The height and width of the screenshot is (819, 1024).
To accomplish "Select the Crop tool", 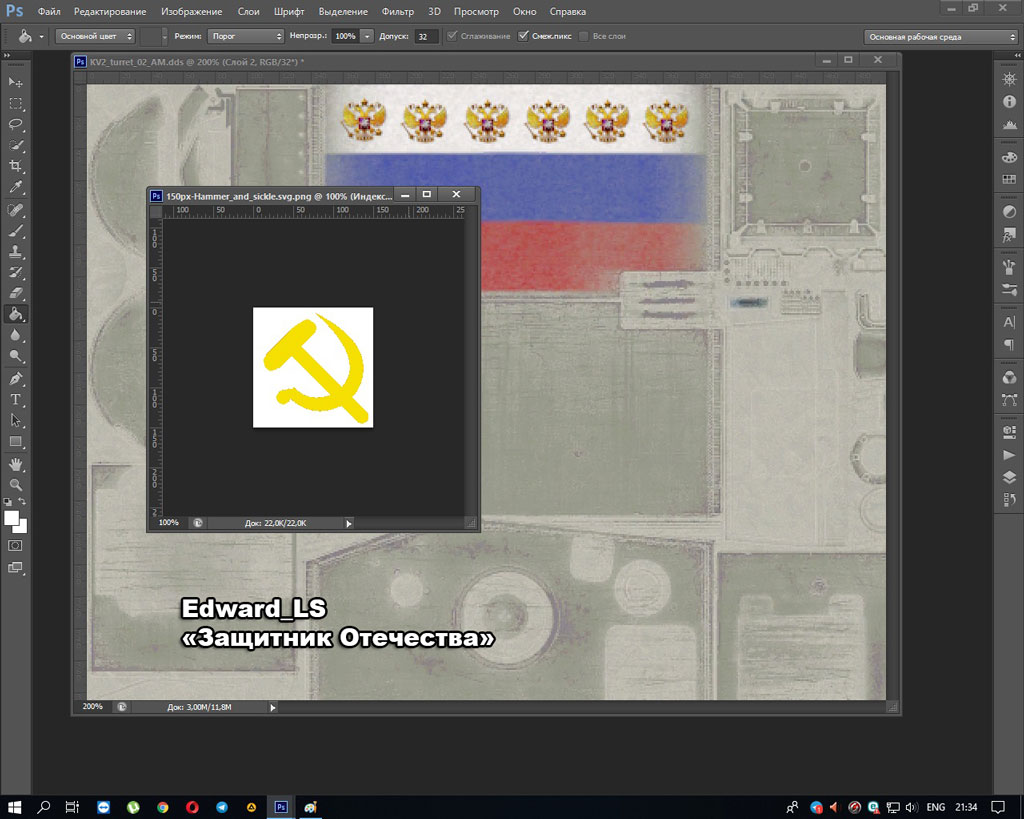I will tap(16, 166).
